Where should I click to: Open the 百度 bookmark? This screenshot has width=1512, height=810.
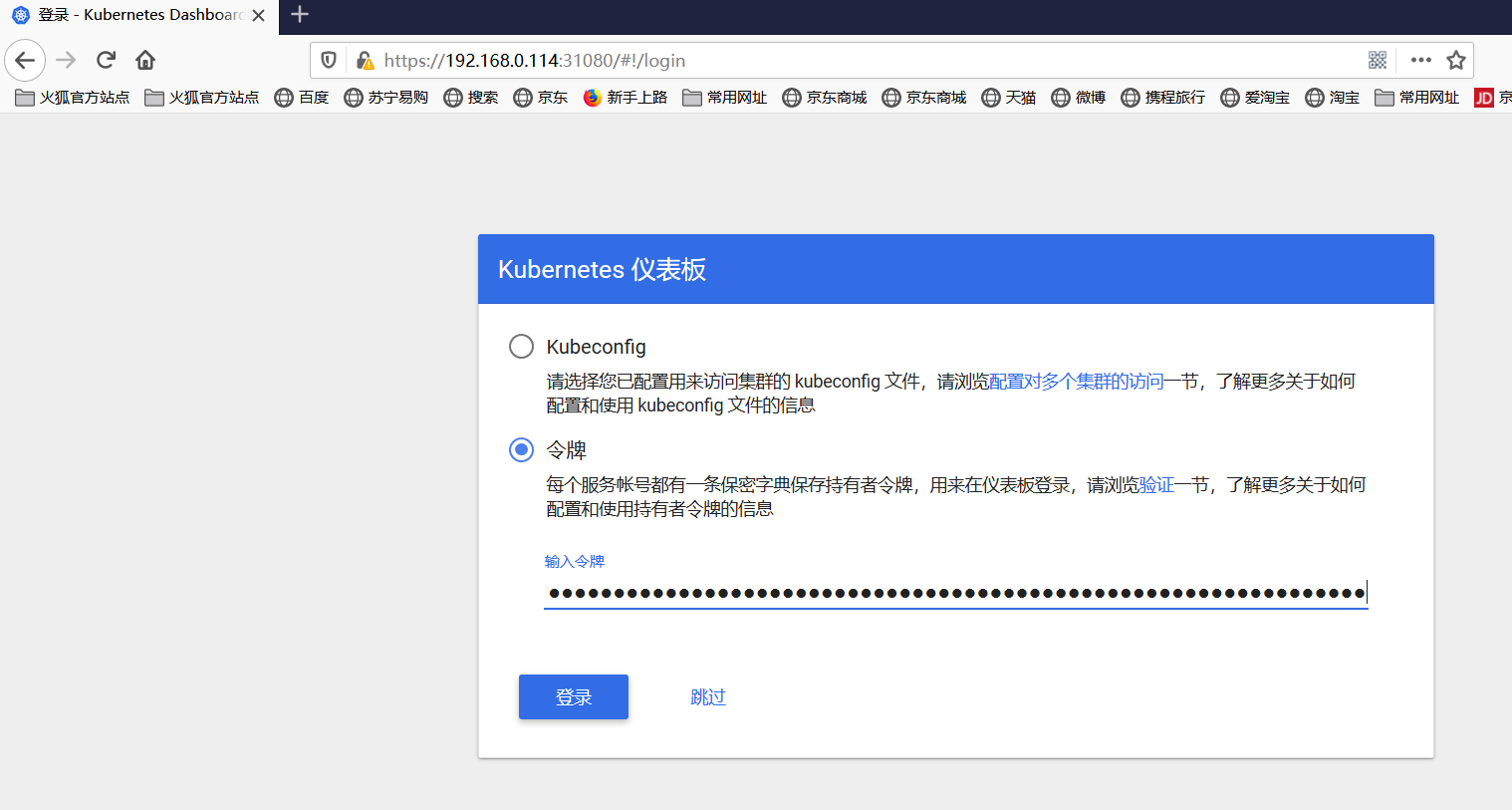302,98
